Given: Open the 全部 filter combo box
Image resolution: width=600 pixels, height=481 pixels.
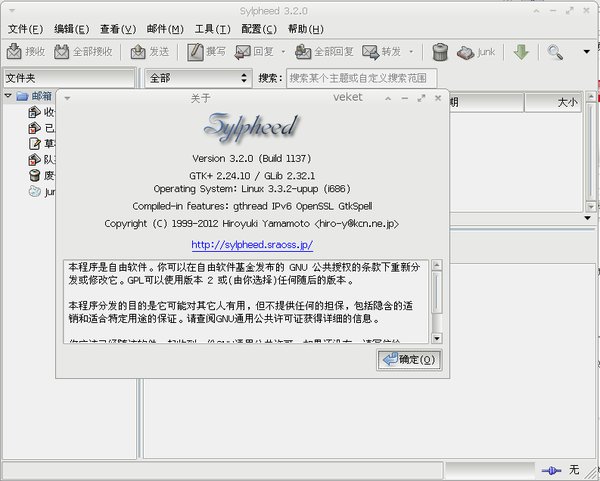Looking at the screenshot, I should [199, 78].
